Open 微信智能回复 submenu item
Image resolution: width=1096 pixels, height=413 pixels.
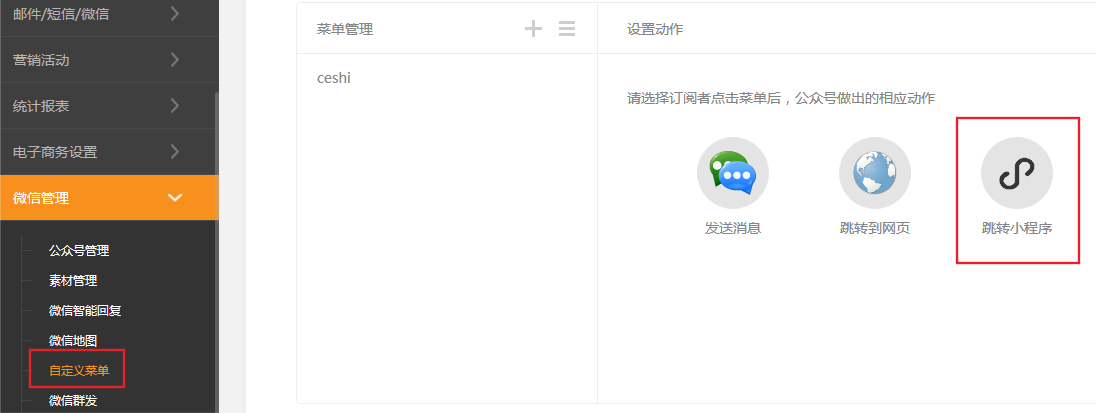[x=85, y=311]
